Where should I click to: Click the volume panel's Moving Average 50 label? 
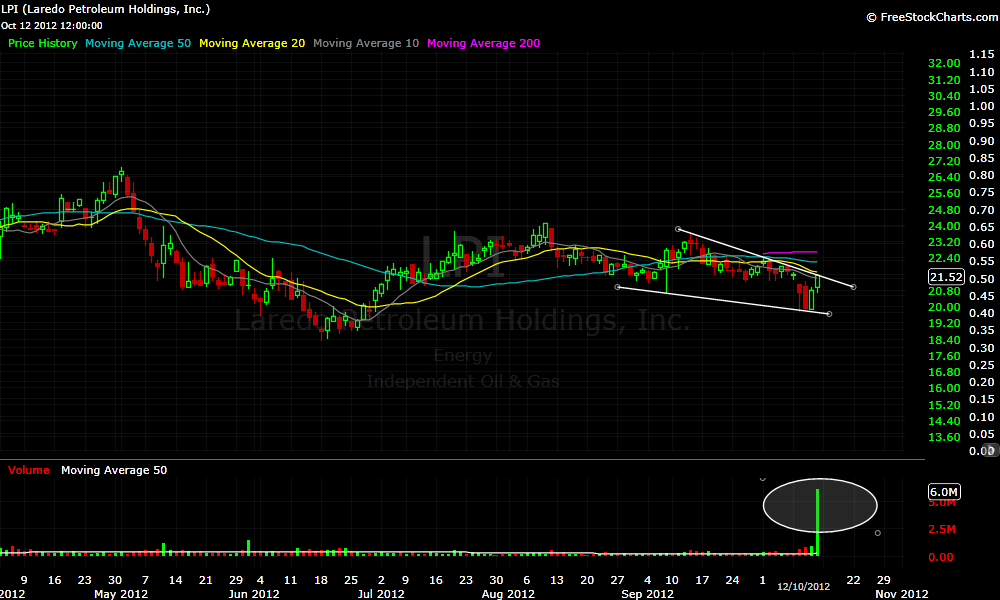pyautogui.click(x=114, y=470)
